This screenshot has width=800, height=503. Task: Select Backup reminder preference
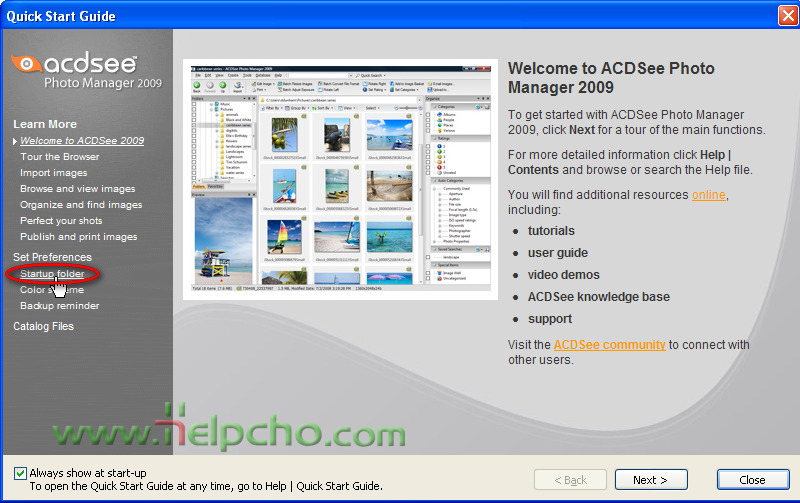tap(60, 306)
